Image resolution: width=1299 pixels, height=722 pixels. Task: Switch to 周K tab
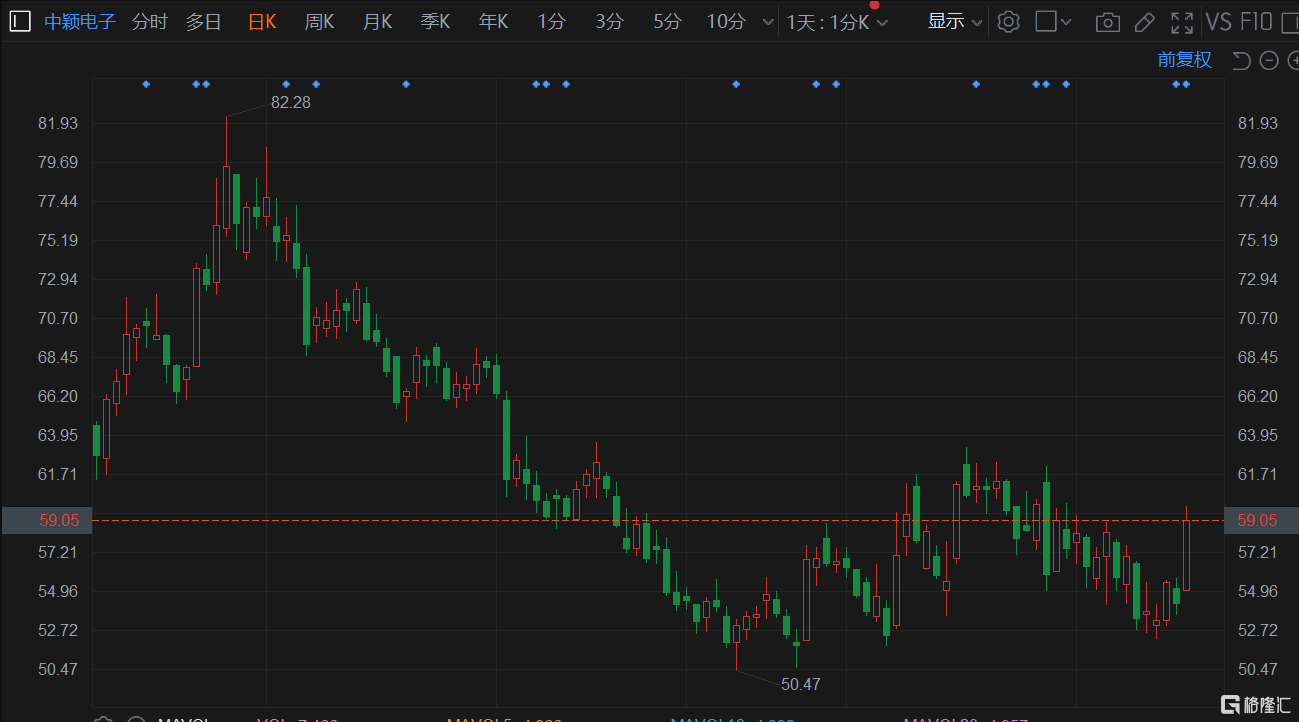(x=320, y=22)
